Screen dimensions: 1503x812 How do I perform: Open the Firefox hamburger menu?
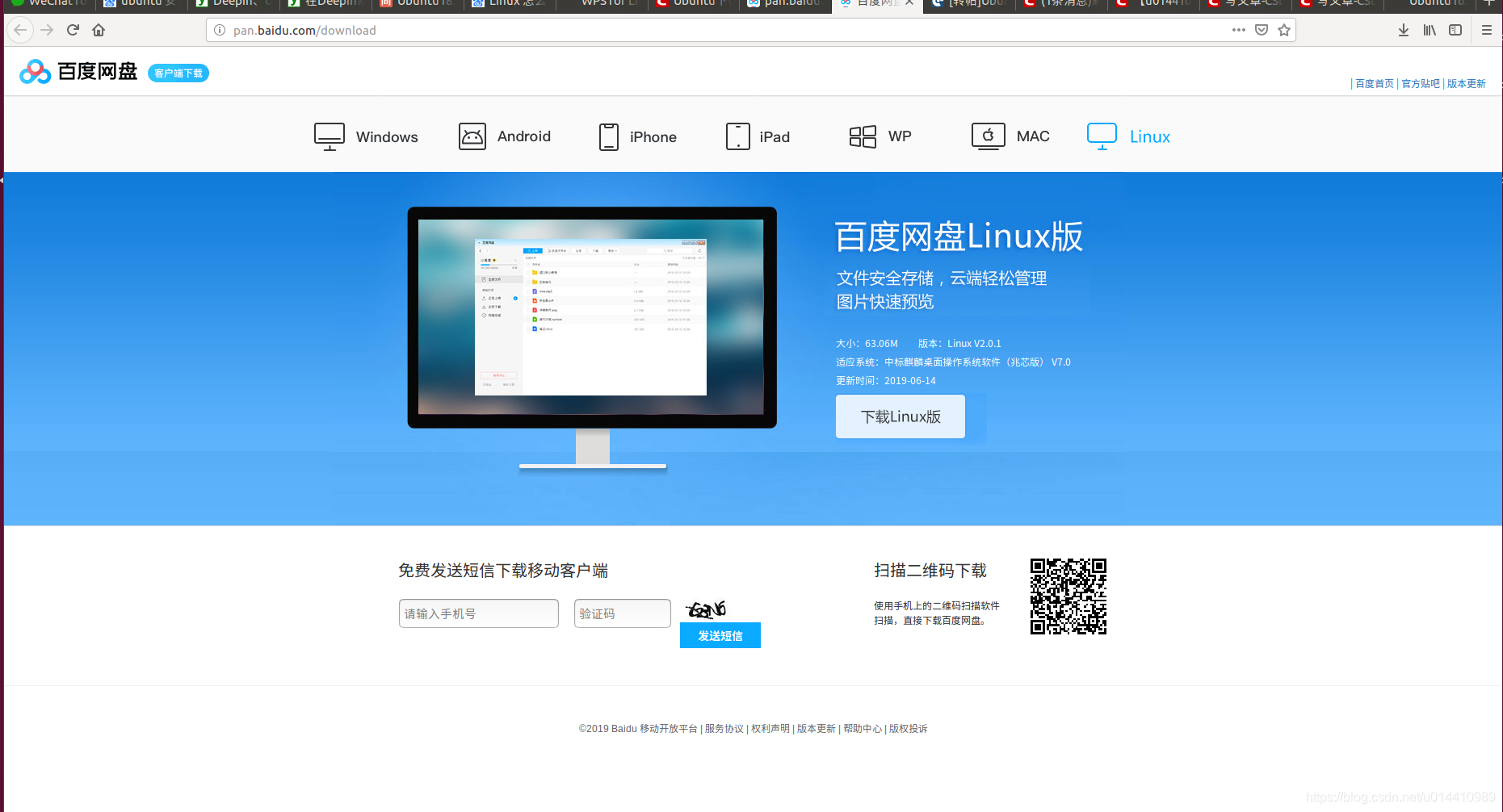[x=1487, y=31]
